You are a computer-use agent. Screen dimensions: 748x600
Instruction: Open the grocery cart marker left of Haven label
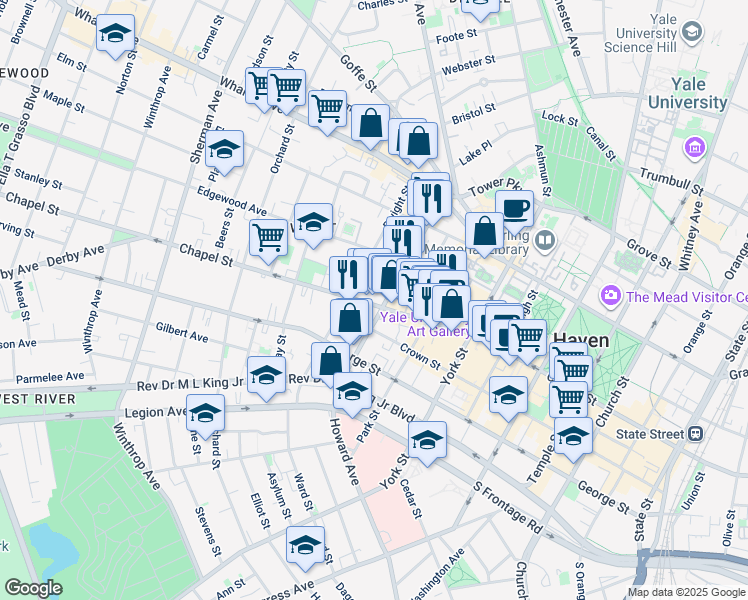click(x=527, y=341)
